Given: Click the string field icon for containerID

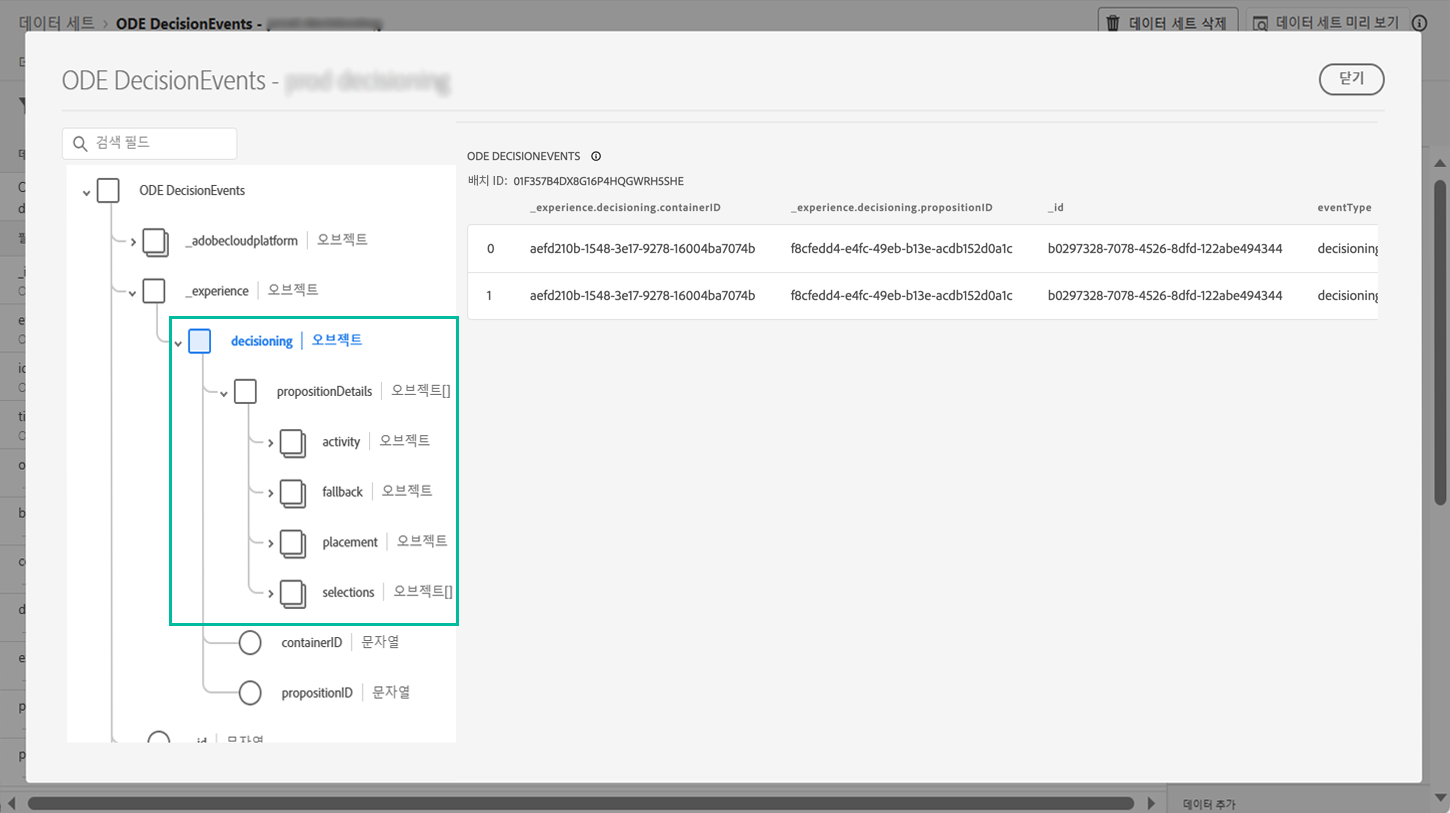Looking at the screenshot, I should tap(250, 643).
